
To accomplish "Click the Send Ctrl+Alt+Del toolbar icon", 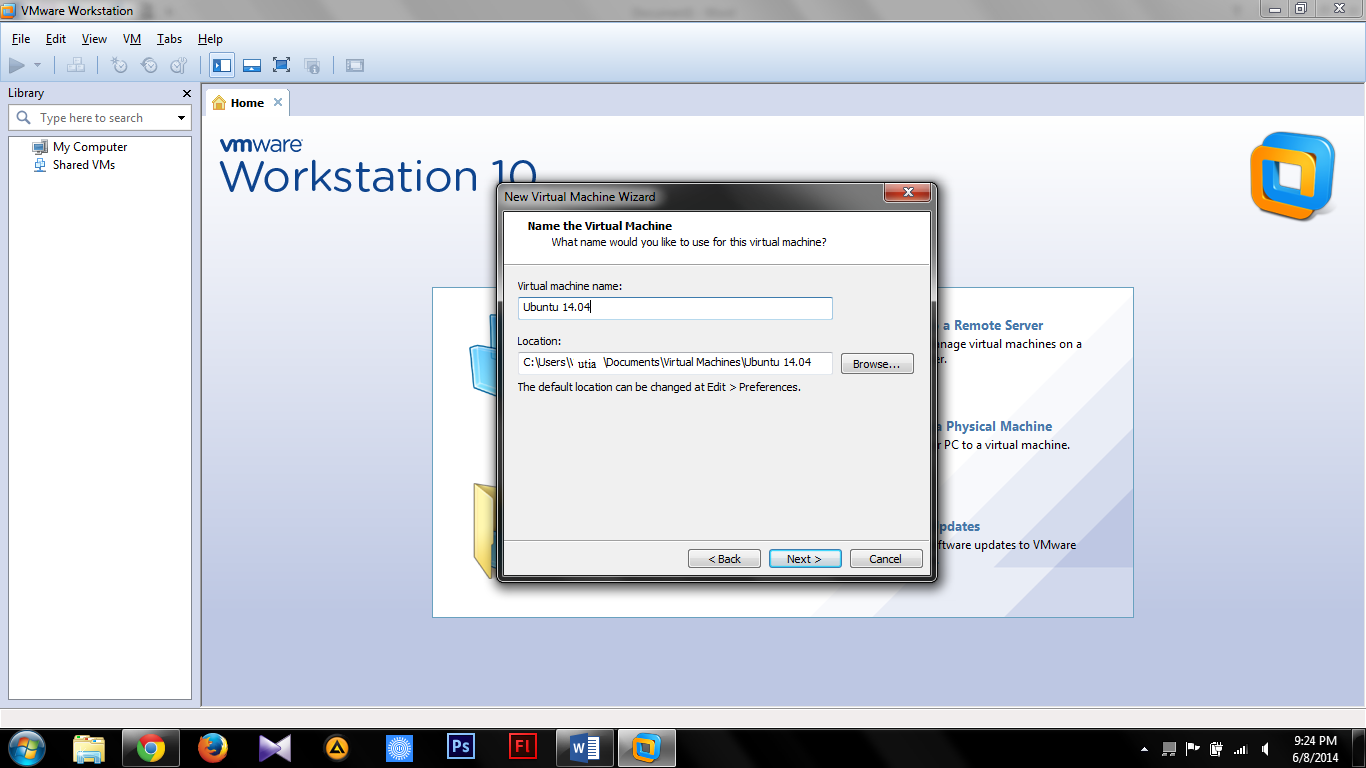I will [x=76, y=65].
